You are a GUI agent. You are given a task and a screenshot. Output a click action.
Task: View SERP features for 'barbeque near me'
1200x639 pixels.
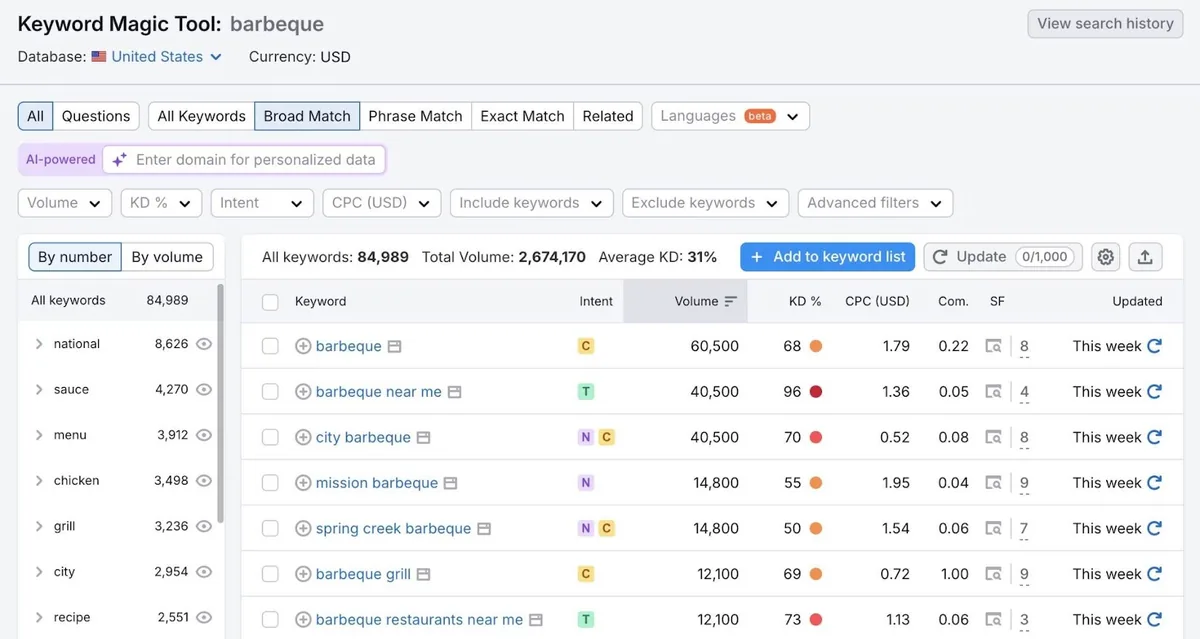click(1024, 393)
